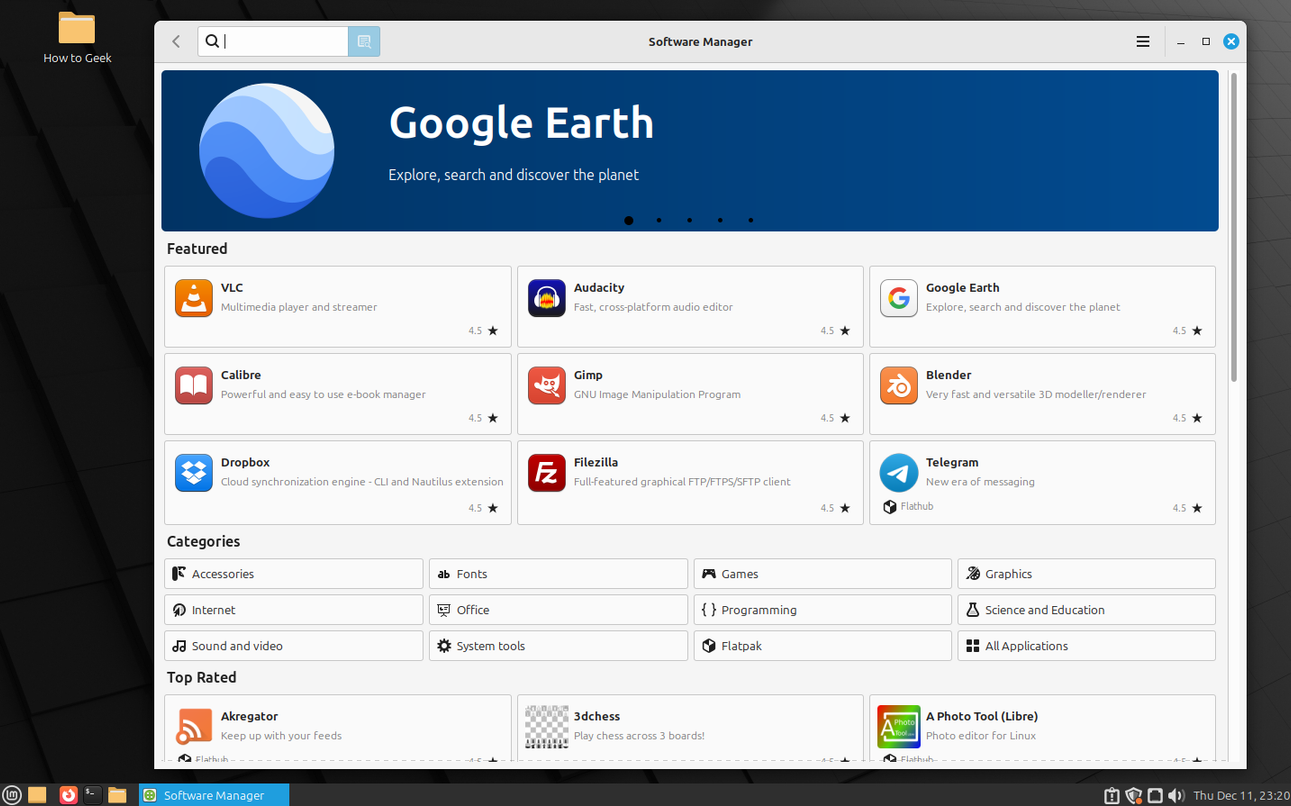Open the file manager panel icon

tap(117, 795)
